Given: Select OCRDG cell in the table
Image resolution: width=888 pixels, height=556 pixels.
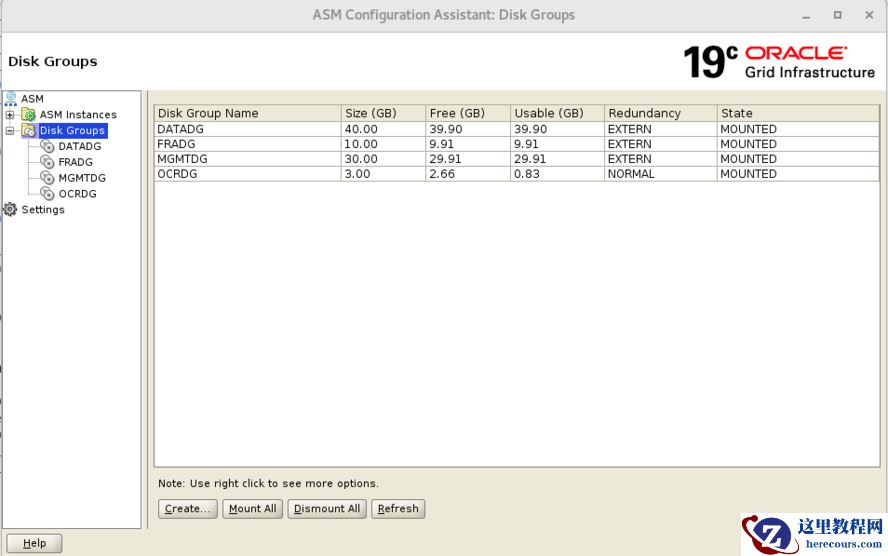Looking at the screenshot, I should click(247, 174).
